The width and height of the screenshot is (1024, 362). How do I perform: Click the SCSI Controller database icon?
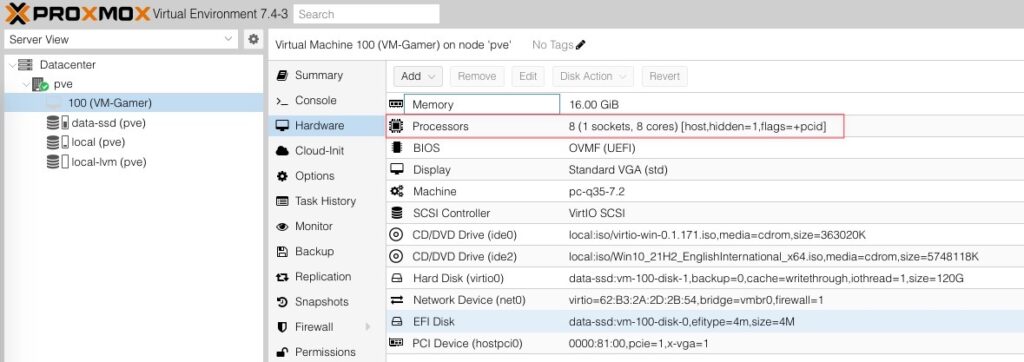pos(396,213)
